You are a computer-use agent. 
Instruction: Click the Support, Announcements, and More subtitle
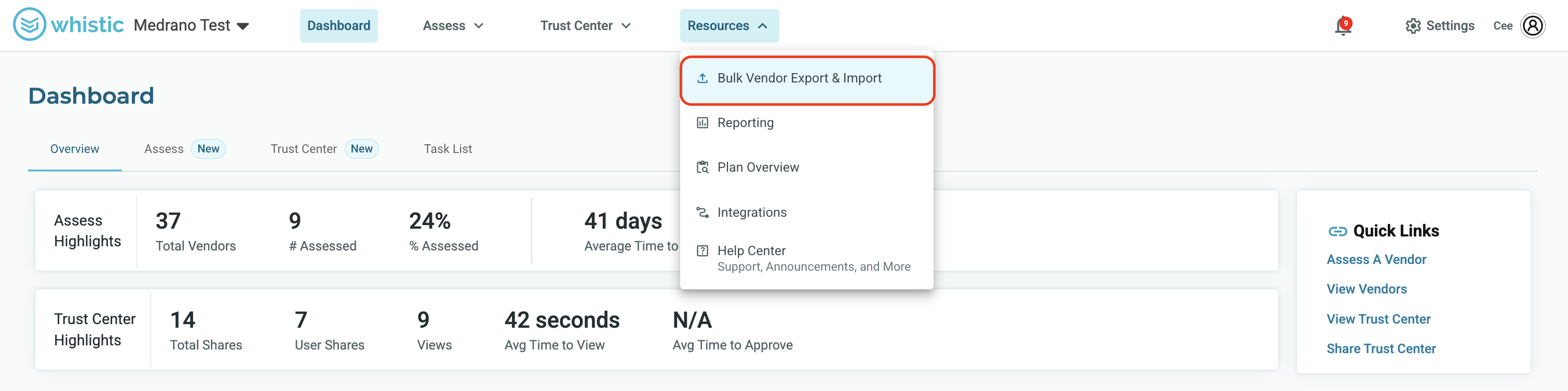click(814, 267)
